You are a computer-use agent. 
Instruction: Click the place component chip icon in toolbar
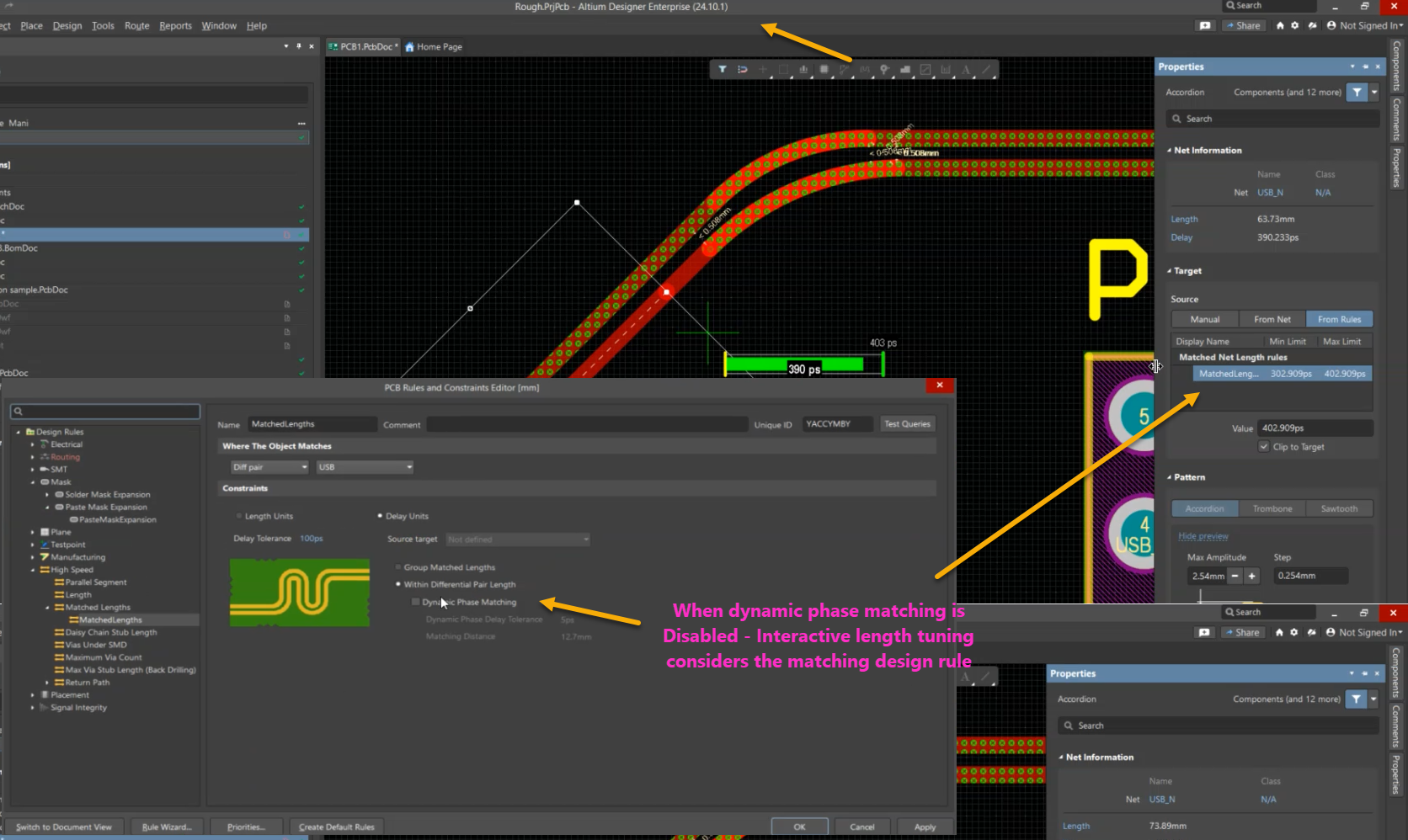point(824,70)
